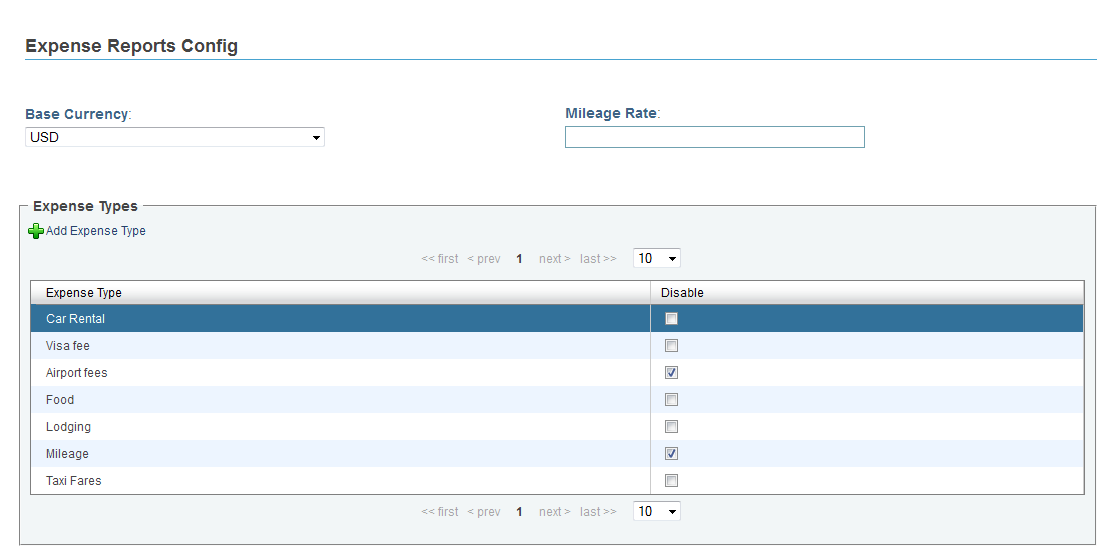This screenshot has height=553, width=1111.
Task: Click top pager 'last >>' link
Action: [598, 259]
